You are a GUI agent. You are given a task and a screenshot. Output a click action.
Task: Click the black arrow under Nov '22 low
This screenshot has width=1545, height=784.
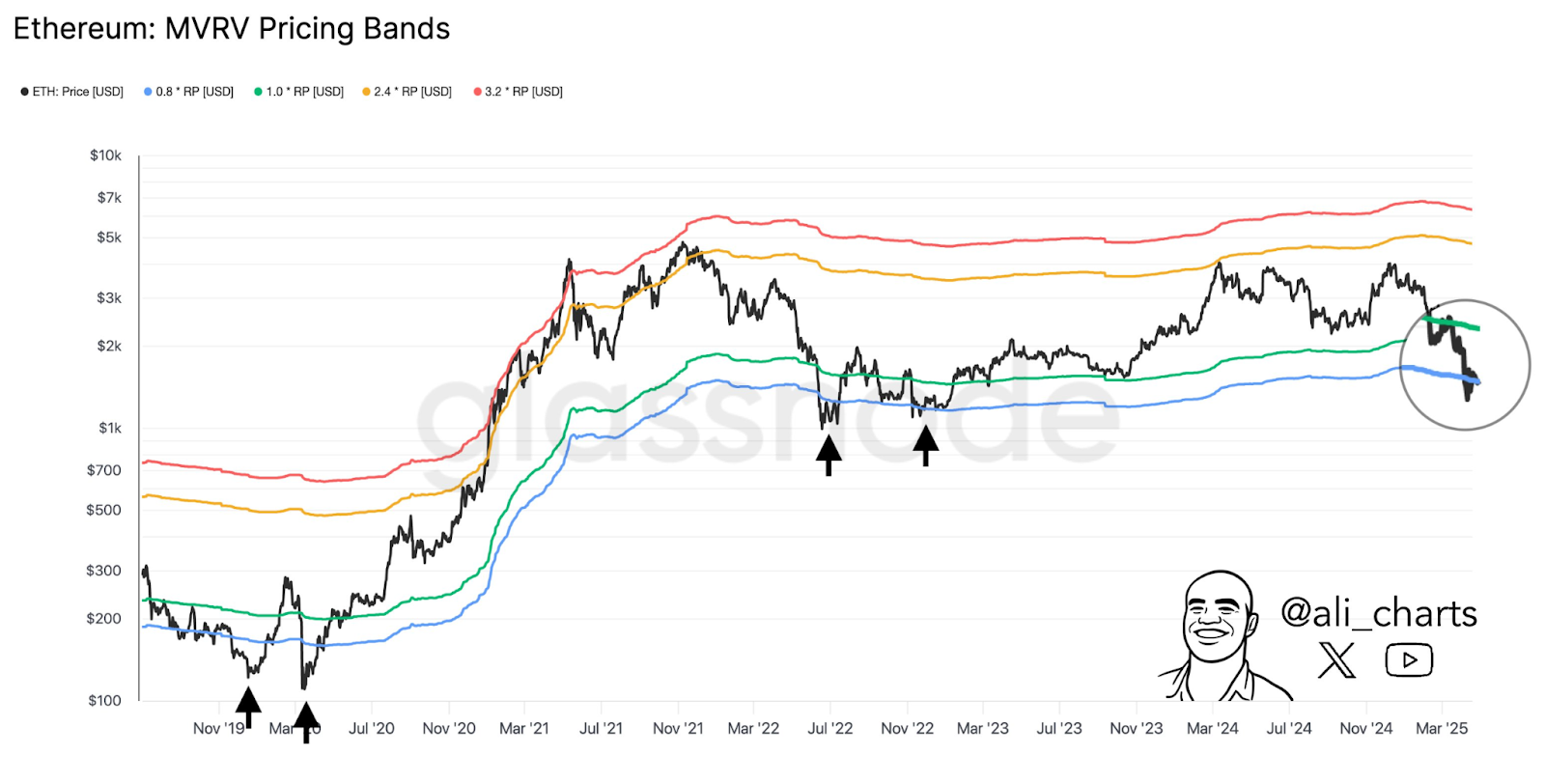(x=925, y=446)
